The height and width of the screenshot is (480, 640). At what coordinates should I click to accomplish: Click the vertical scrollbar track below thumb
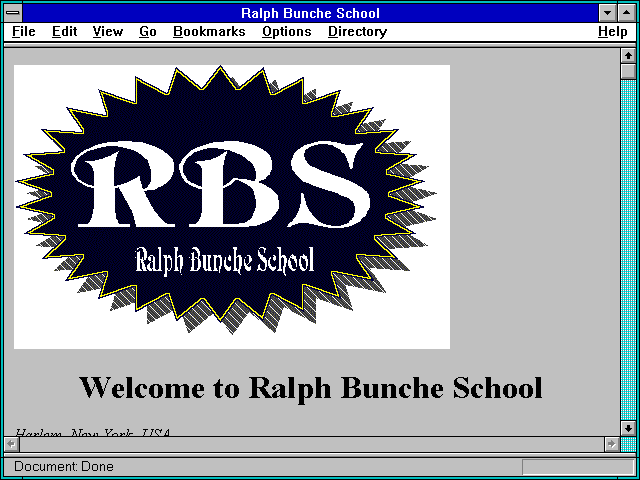click(628, 250)
